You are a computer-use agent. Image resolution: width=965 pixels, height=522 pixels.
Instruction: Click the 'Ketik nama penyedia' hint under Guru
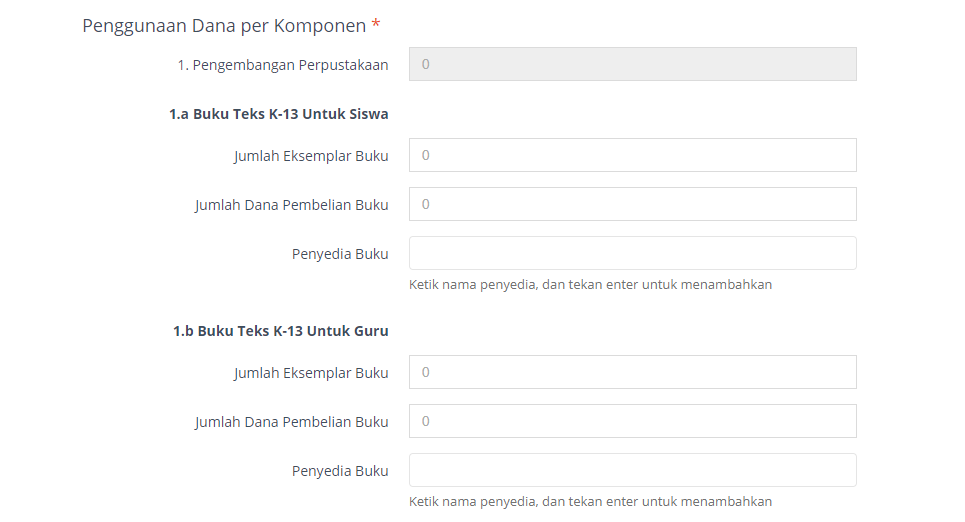click(590, 502)
